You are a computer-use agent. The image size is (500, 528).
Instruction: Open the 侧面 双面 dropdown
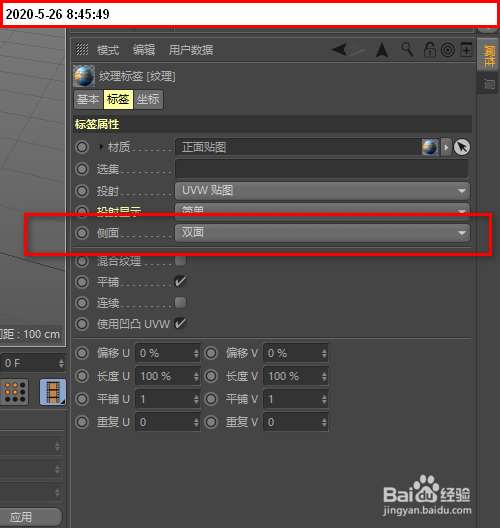(x=322, y=233)
